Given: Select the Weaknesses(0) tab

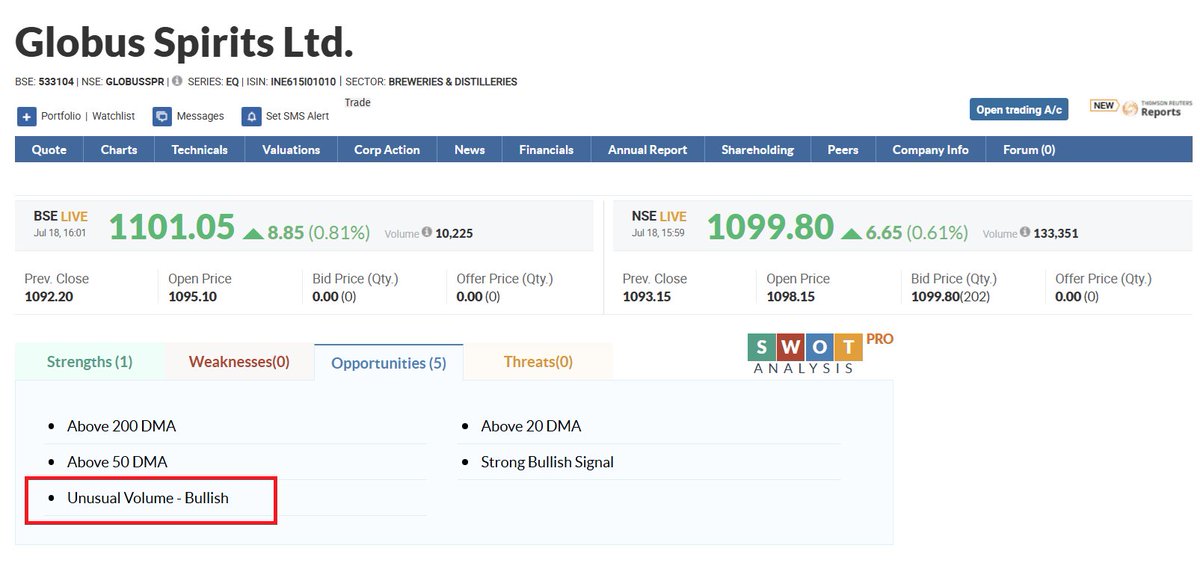Looking at the screenshot, I should [239, 362].
